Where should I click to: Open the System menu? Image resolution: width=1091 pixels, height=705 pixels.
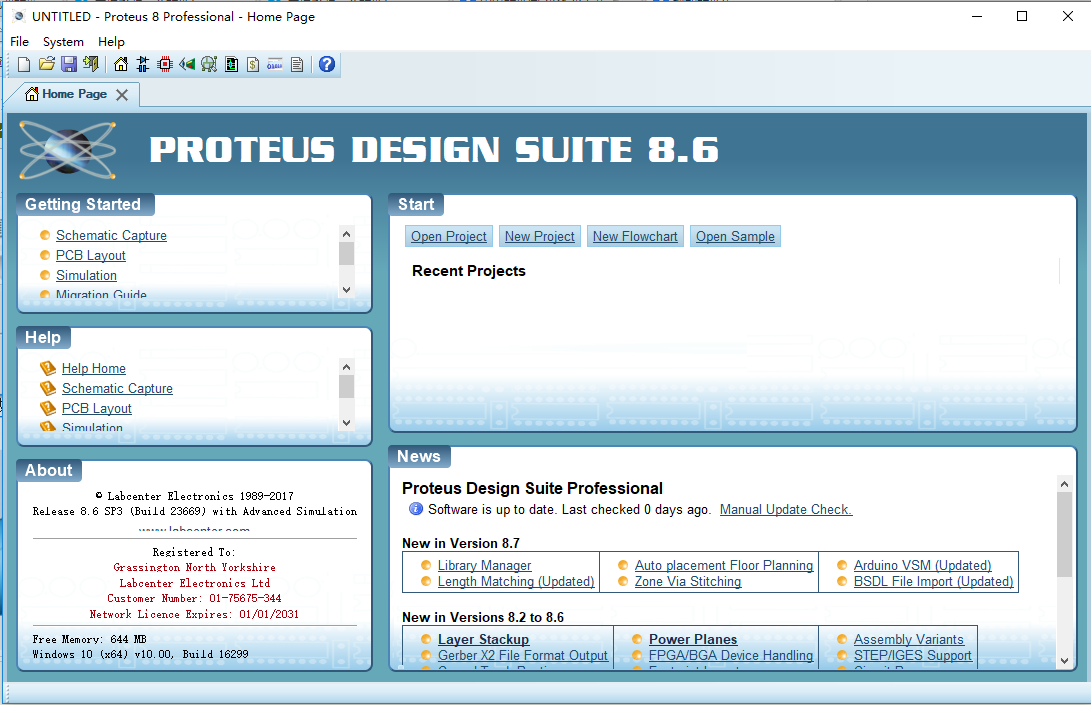point(63,42)
